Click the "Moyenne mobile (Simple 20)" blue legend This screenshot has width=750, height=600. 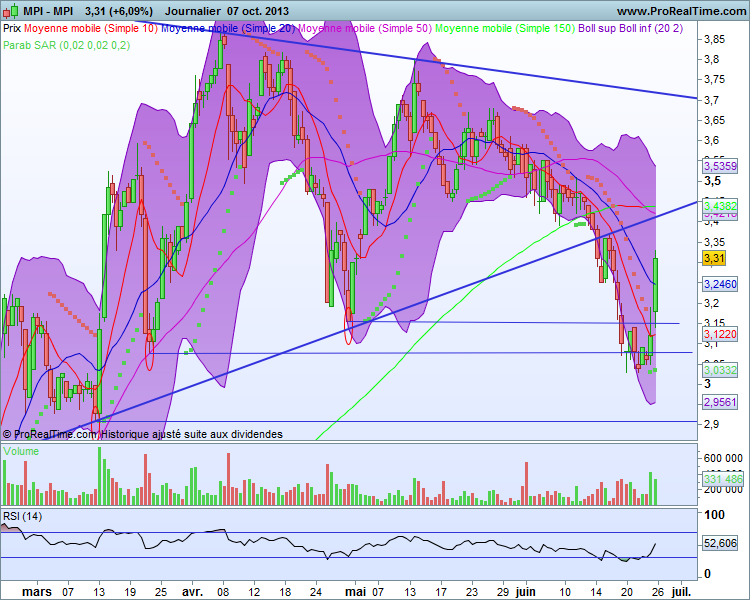pyautogui.click(x=228, y=28)
